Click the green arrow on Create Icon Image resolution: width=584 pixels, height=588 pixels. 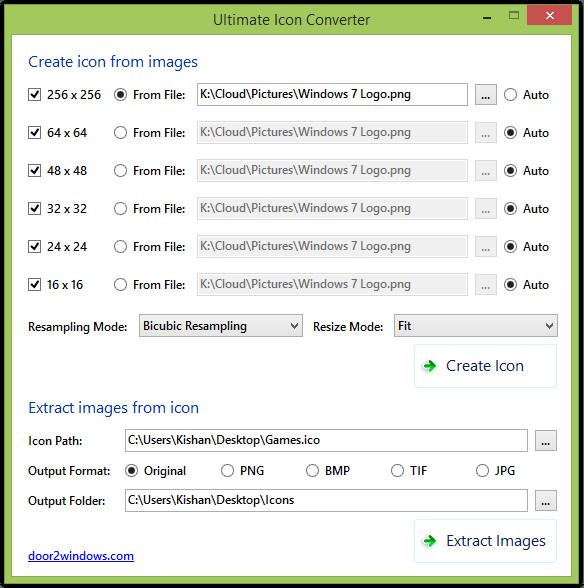click(x=429, y=366)
